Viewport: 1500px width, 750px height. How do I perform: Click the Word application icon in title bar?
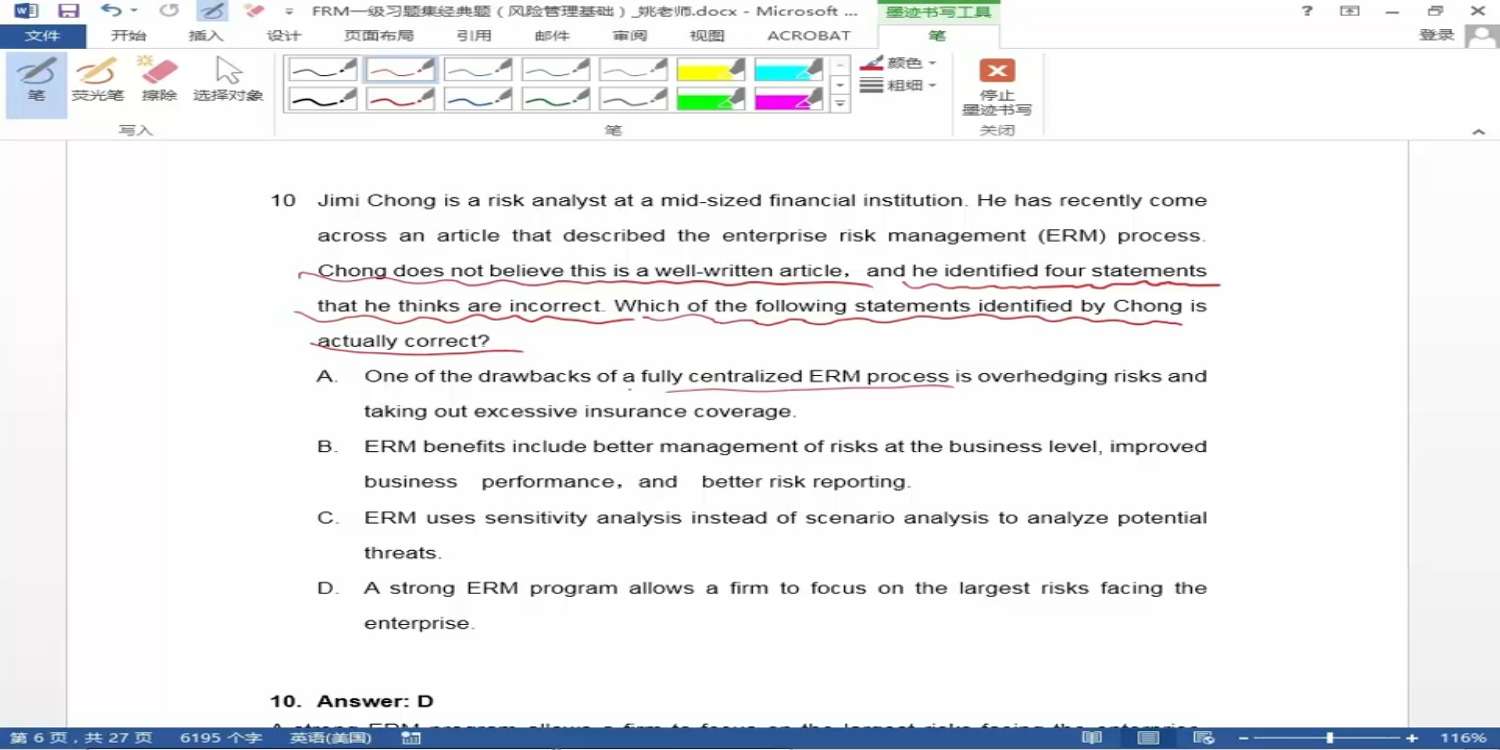tap(26, 11)
